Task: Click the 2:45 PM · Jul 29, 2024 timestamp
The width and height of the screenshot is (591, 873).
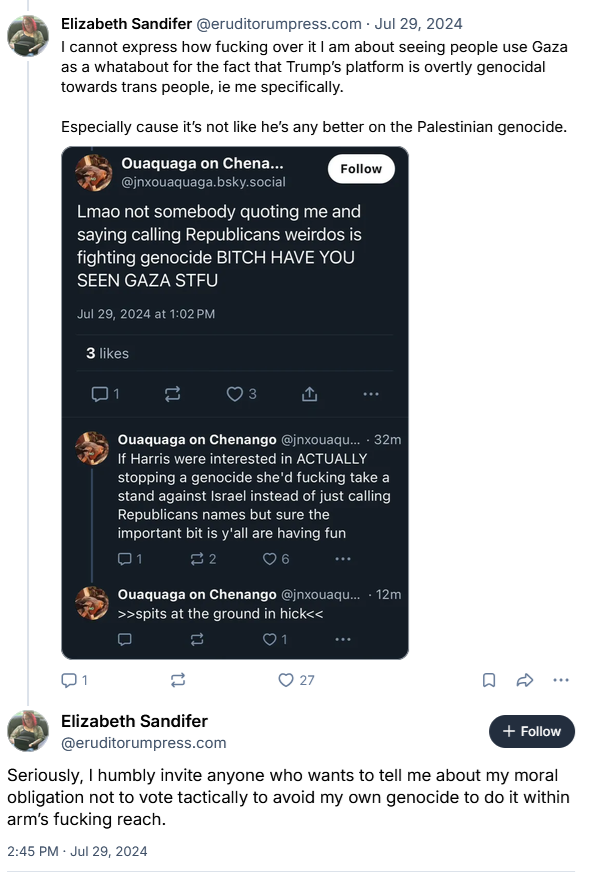Action: click(77, 851)
